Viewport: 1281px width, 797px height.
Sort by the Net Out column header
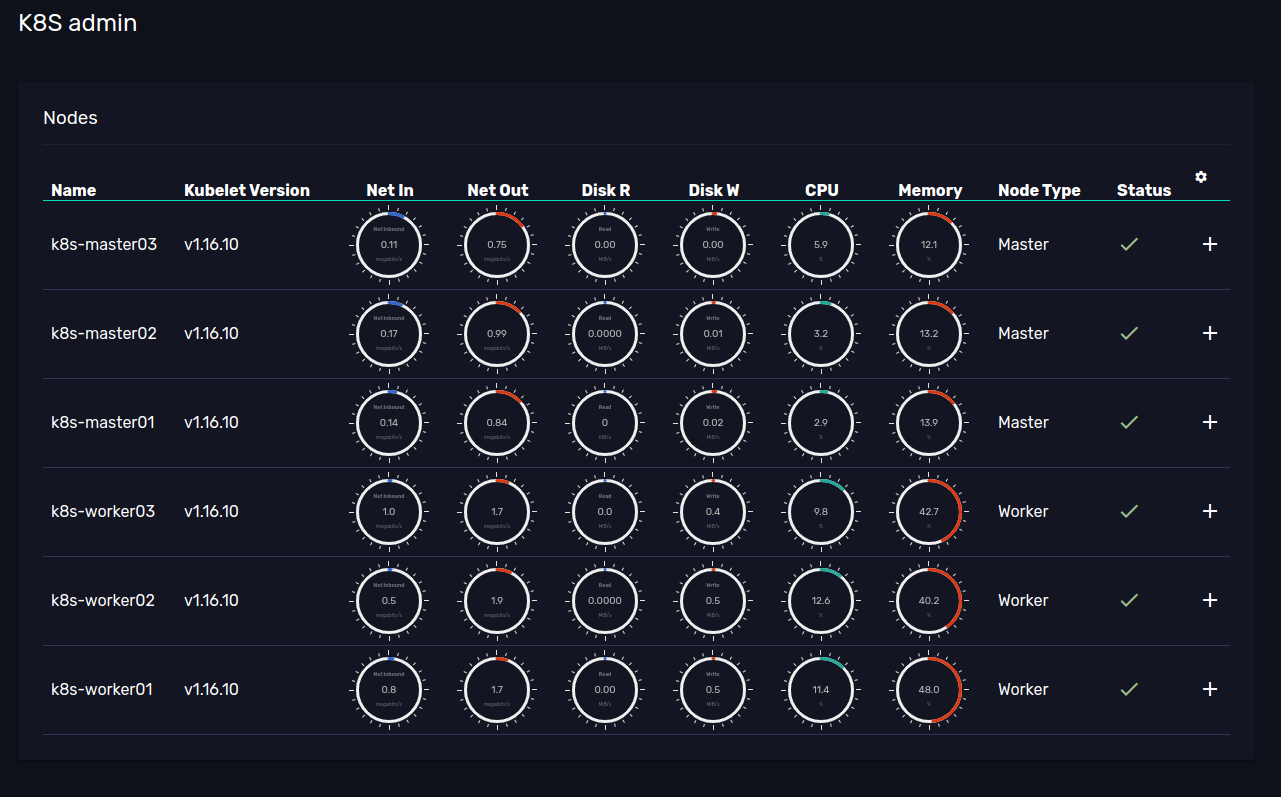(498, 190)
